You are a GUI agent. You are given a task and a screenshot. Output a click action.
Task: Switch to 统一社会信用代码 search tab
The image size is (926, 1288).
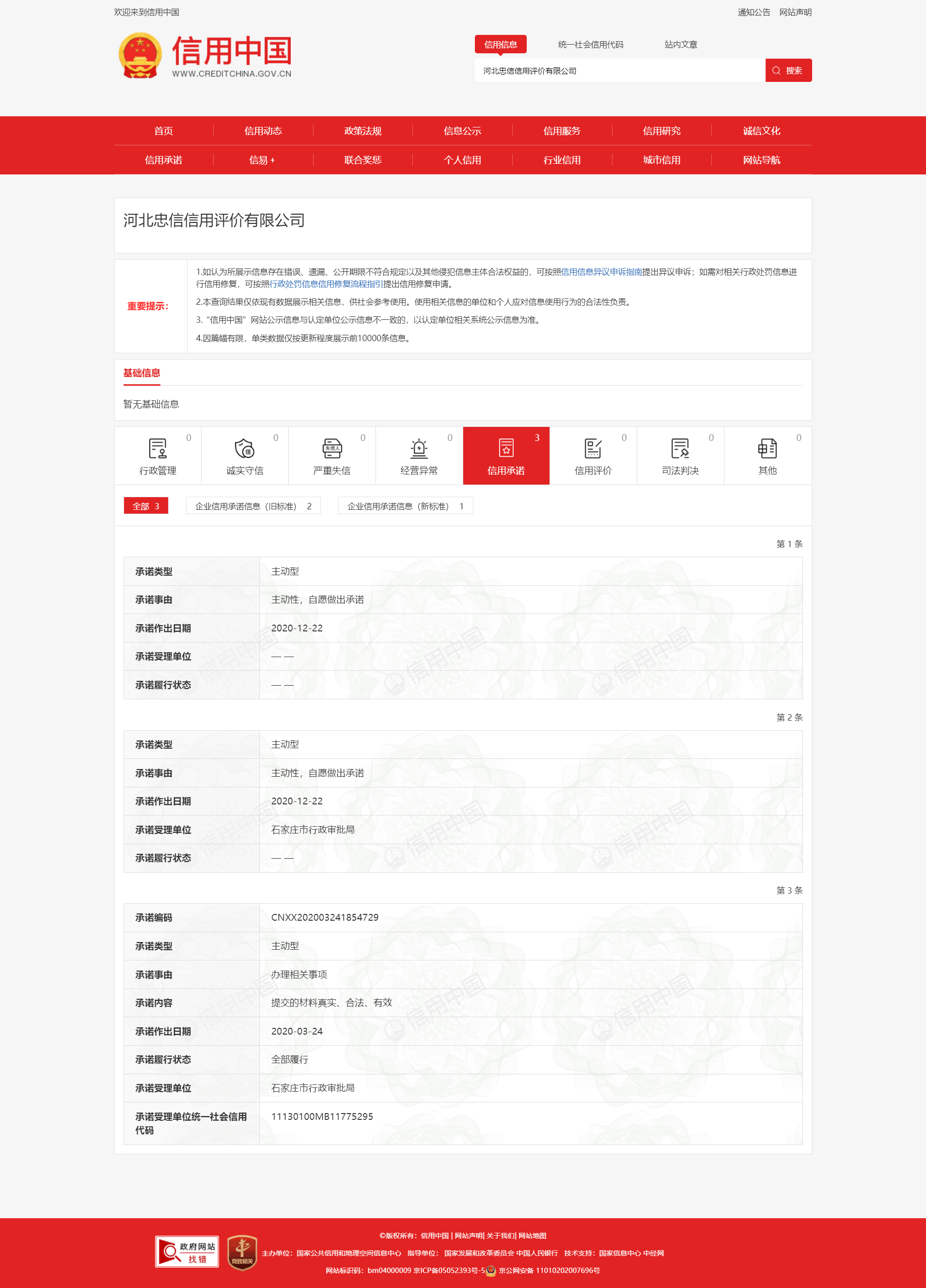(x=591, y=44)
